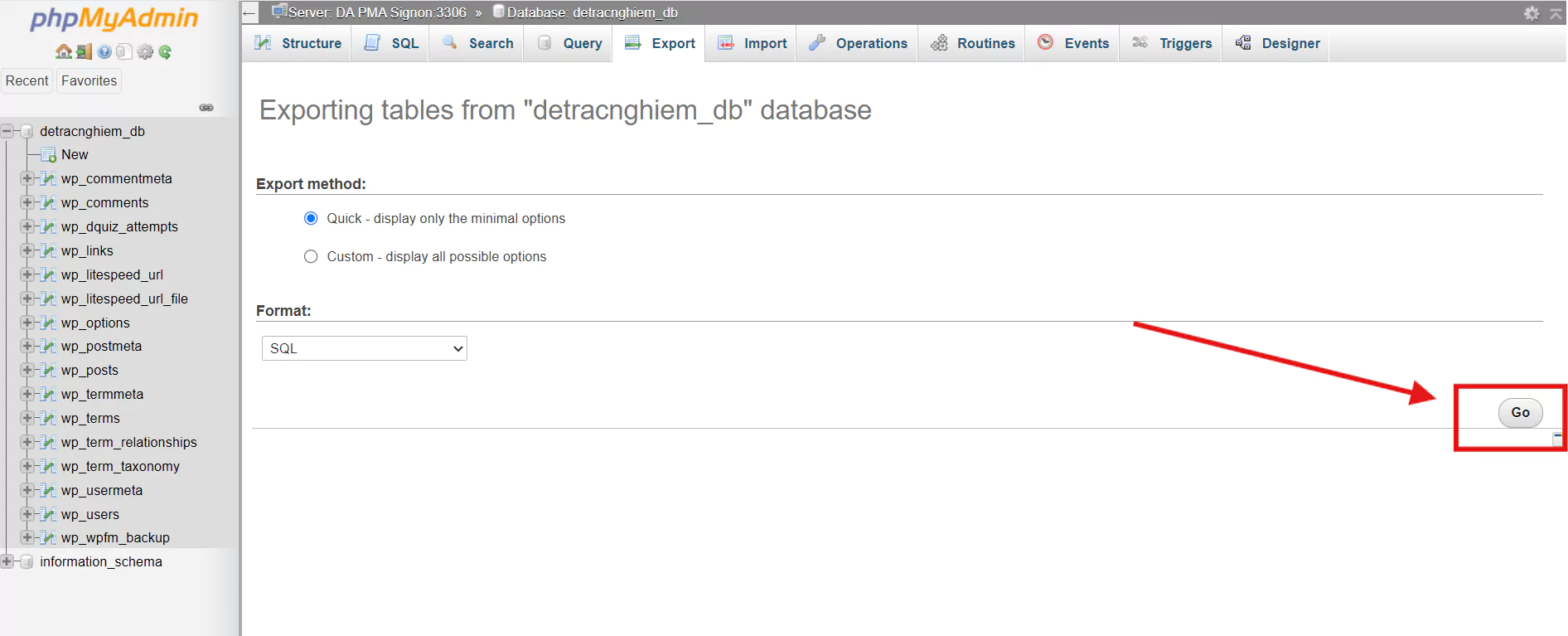Click the wp_posts table icon
This screenshot has width=1568, height=636.
point(49,371)
